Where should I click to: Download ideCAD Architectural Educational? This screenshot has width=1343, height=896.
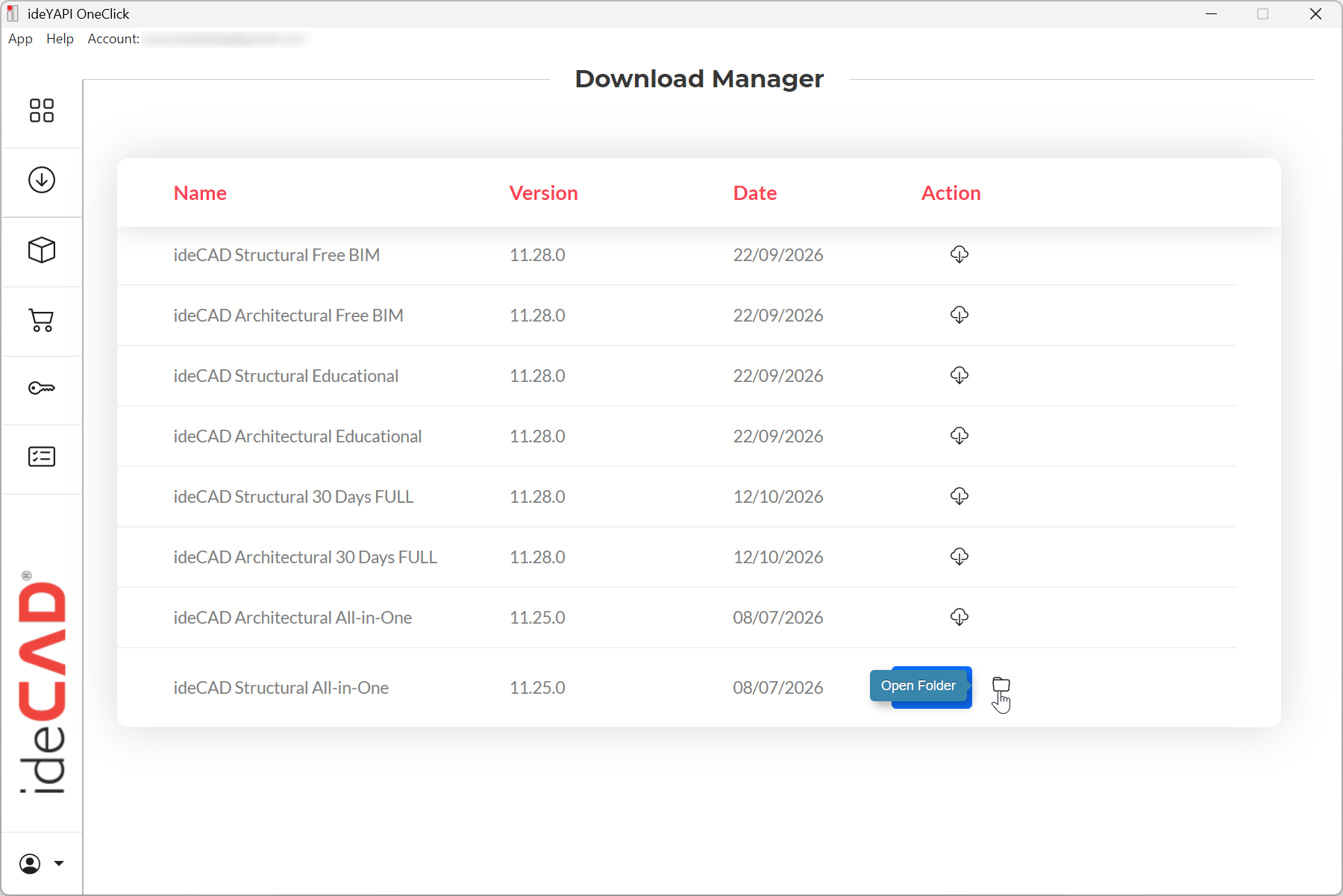point(959,436)
